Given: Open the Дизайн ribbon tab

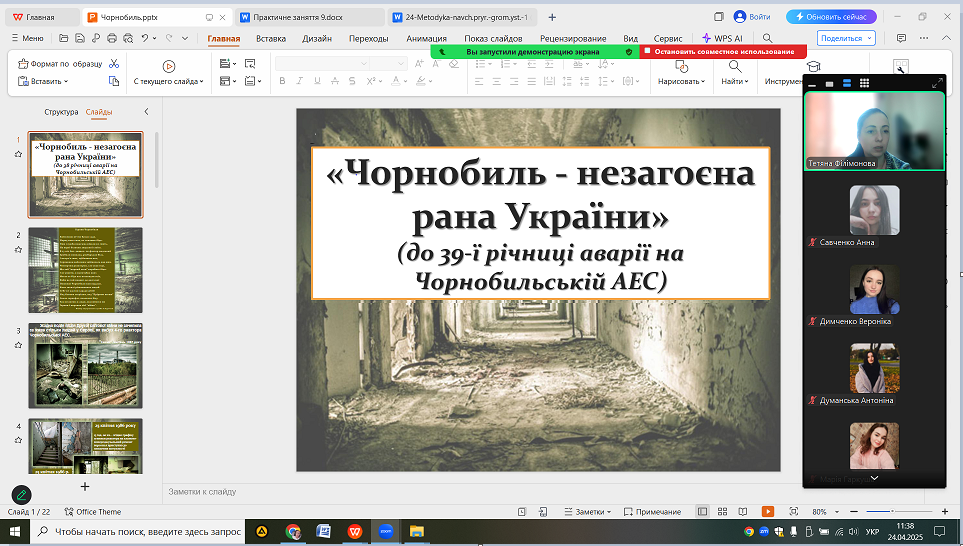Looking at the screenshot, I should pyautogui.click(x=317, y=38).
